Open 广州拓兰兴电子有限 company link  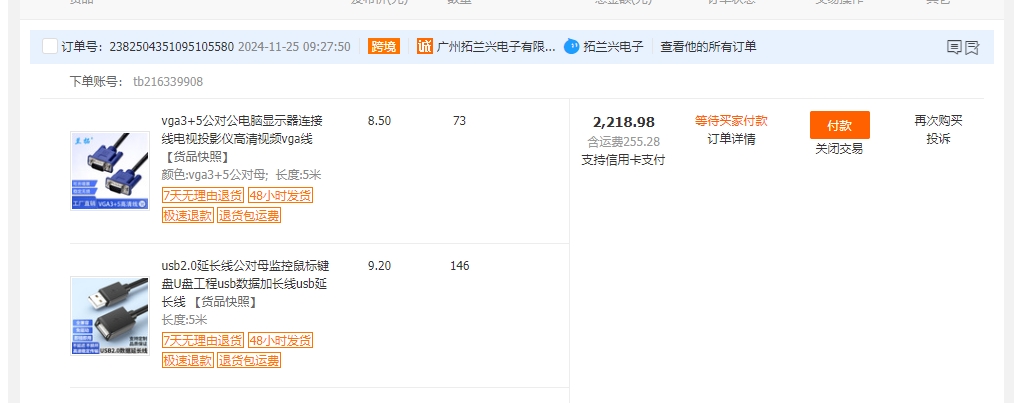click(x=496, y=46)
